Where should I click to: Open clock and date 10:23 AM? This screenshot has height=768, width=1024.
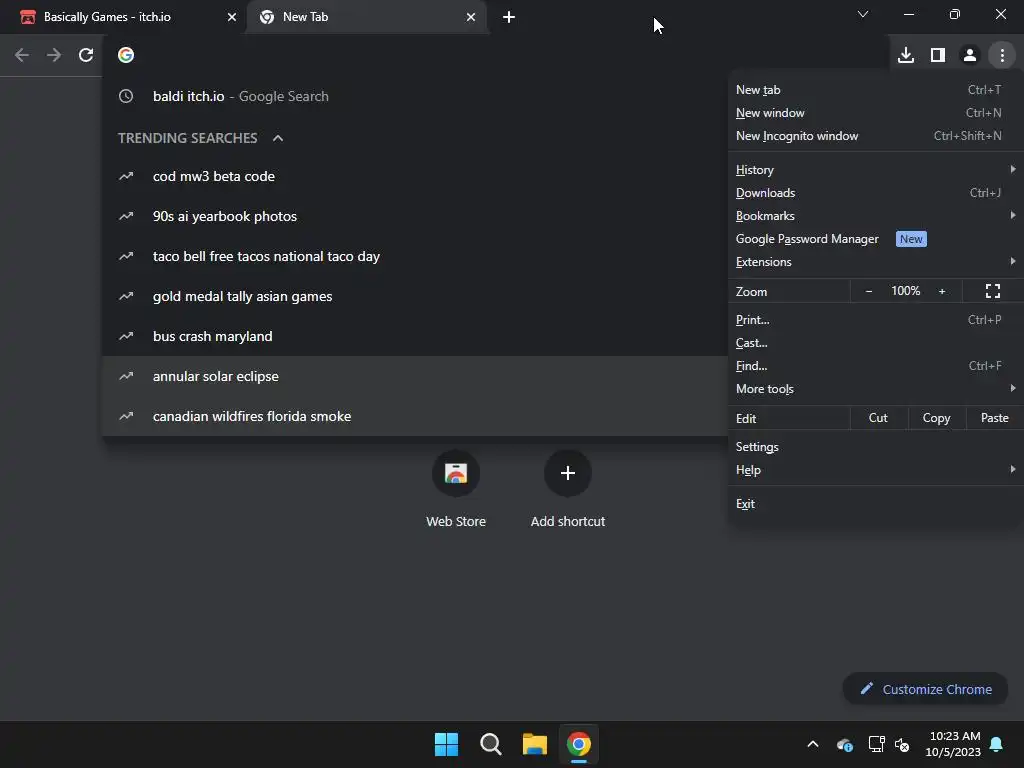pyautogui.click(x=953, y=744)
